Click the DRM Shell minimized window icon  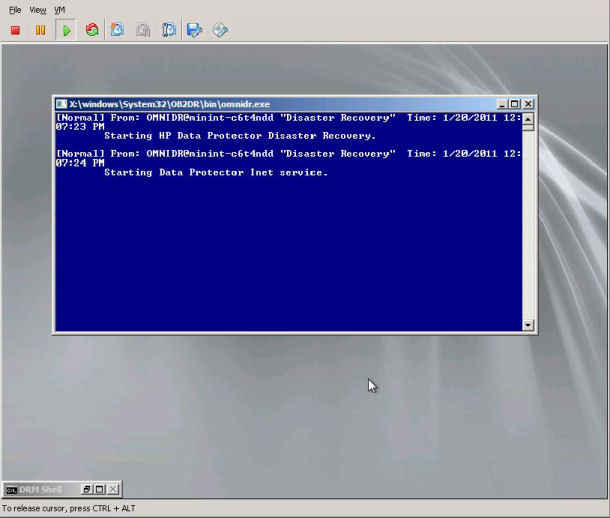pyautogui.click(x=12, y=490)
